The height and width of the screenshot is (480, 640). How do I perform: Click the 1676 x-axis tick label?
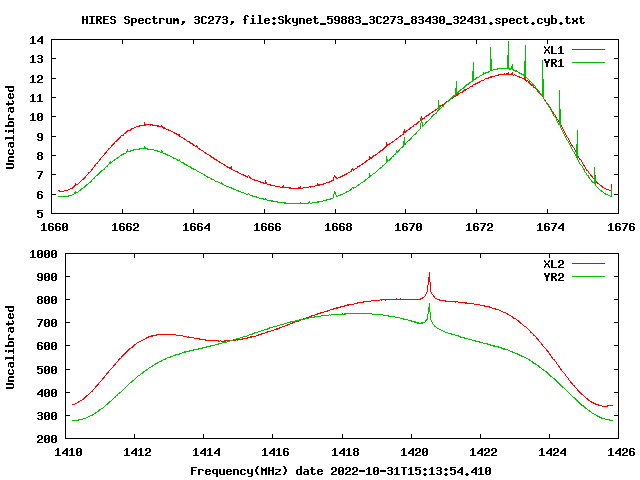tap(621, 227)
